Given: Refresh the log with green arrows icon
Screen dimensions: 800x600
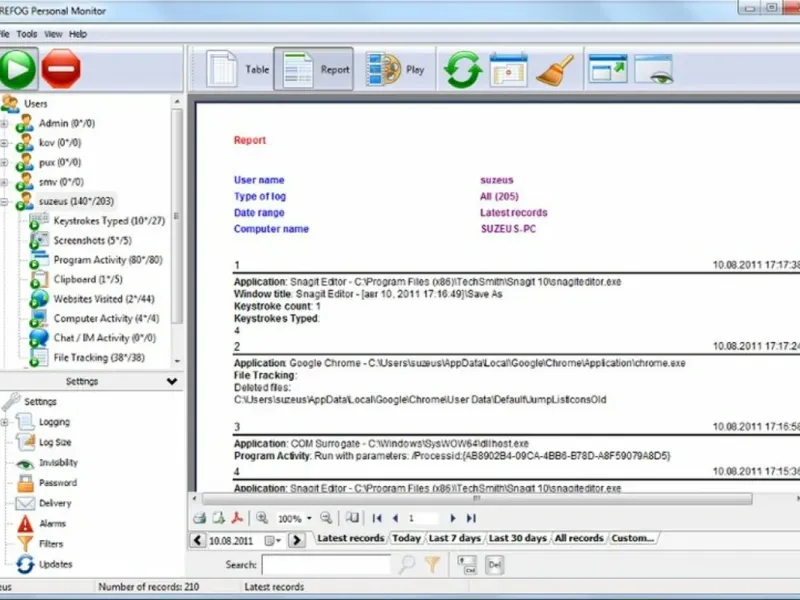Looking at the screenshot, I should pos(463,69).
